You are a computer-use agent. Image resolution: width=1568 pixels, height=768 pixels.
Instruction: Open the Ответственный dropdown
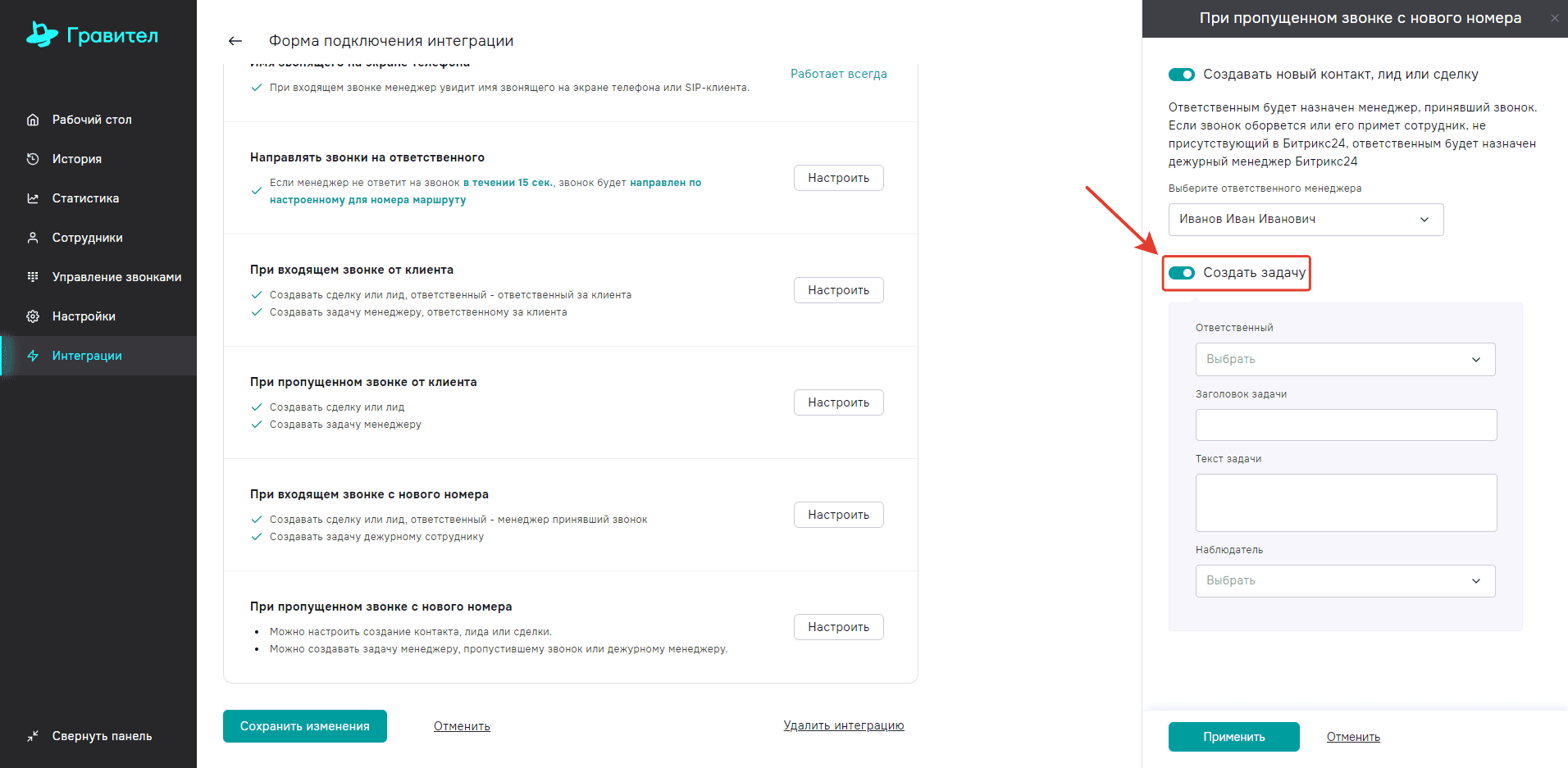click(x=1345, y=360)
